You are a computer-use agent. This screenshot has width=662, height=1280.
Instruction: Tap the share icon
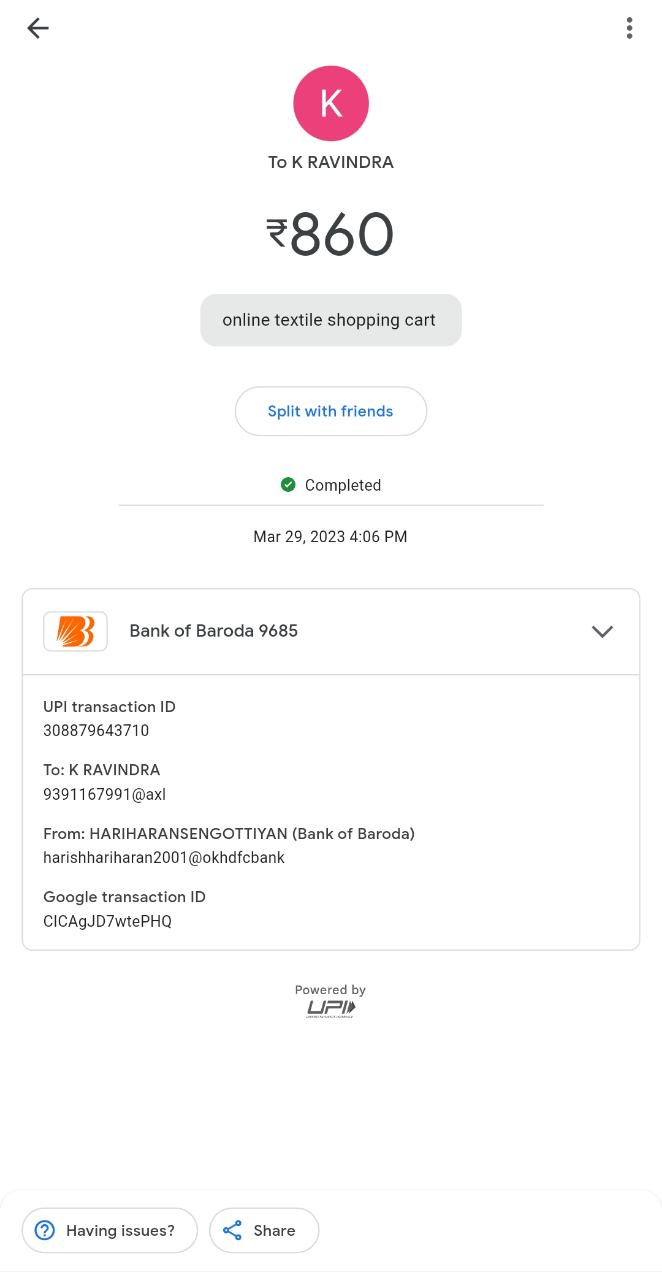pyautogui.click(x=233, y=1230)
